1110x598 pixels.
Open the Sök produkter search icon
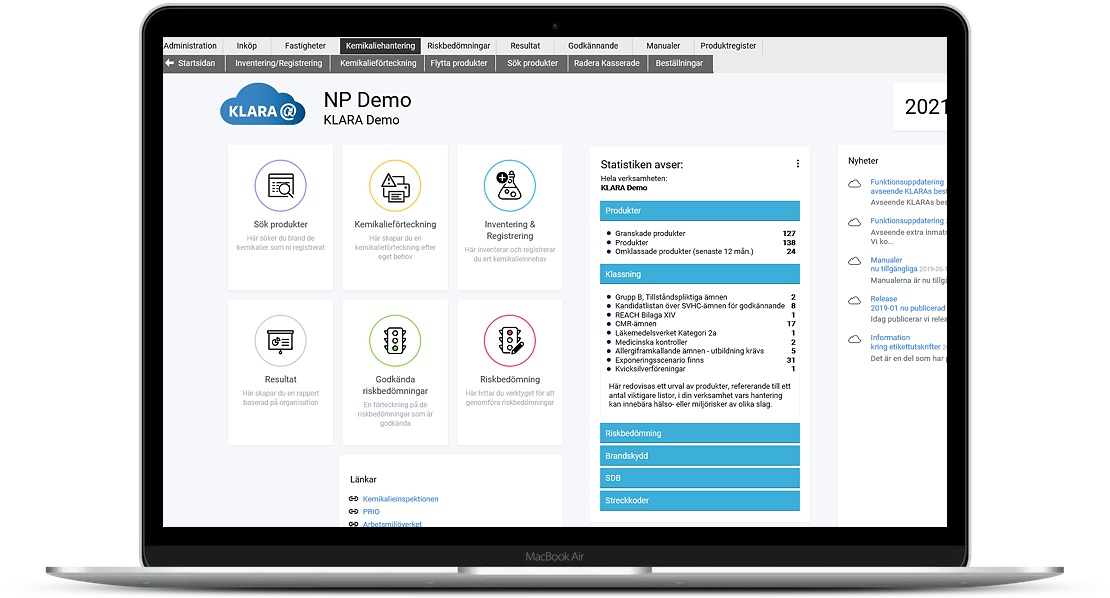[x=280, y=185]
